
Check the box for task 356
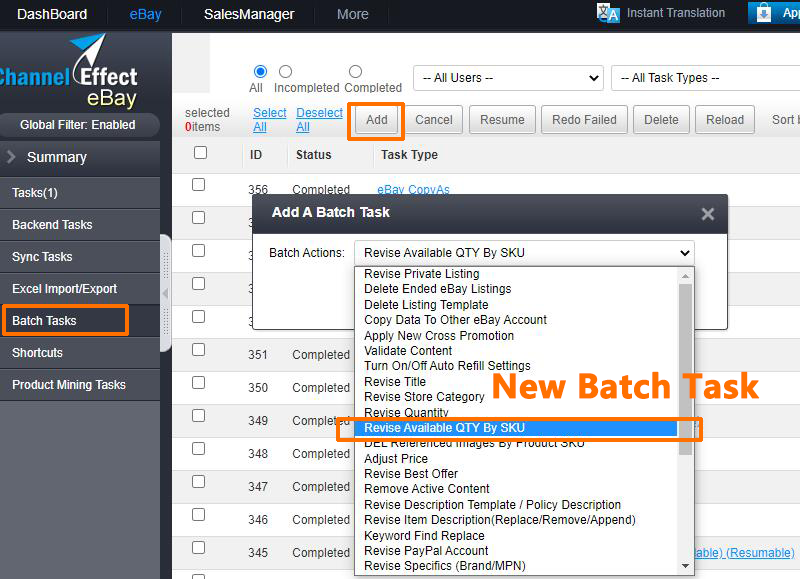(x=198, y=185)
